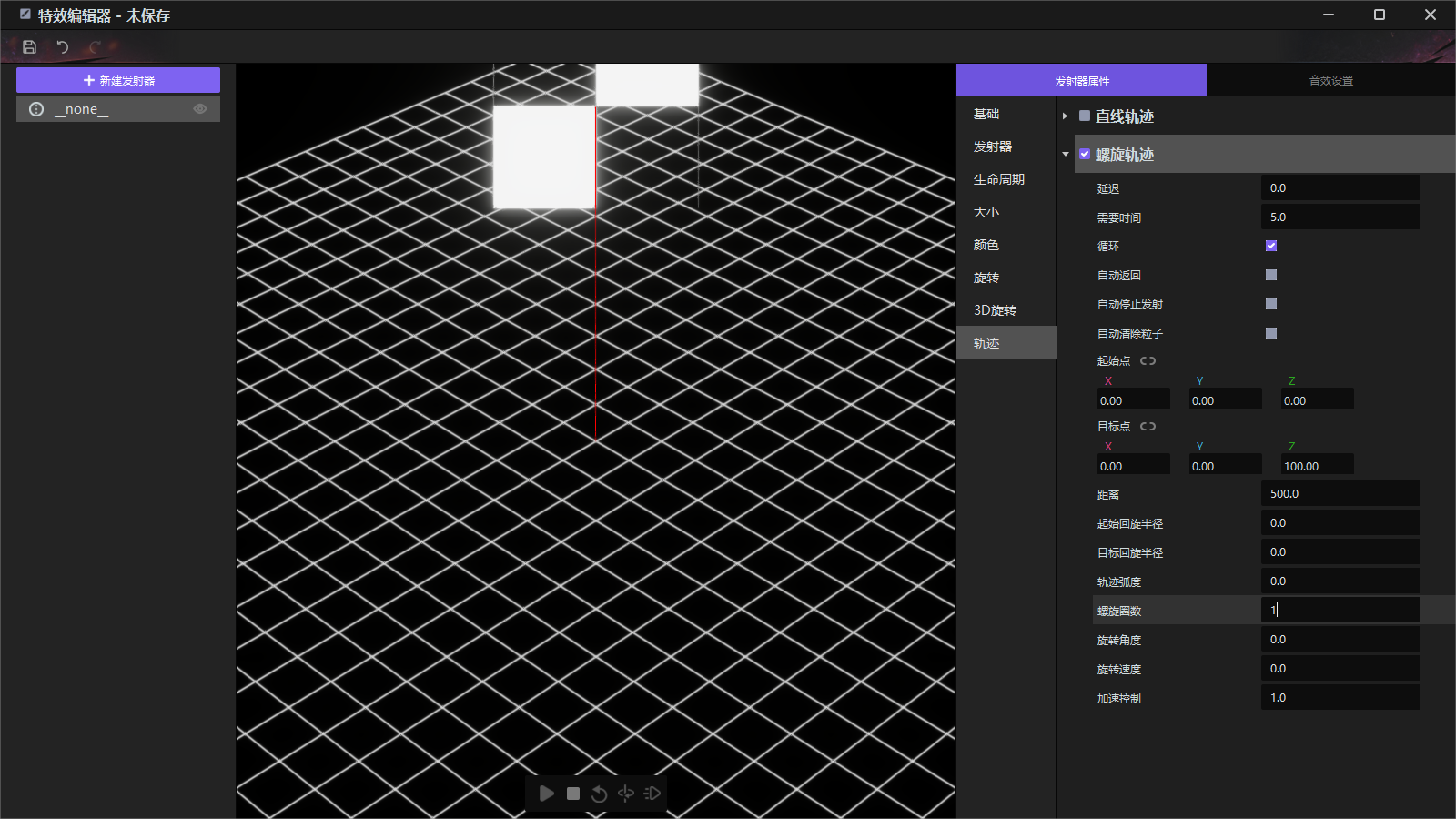This screenshot has height=819, width=1456.
Task: Close the 特效编辑器 window
Action: (1431, 15)
